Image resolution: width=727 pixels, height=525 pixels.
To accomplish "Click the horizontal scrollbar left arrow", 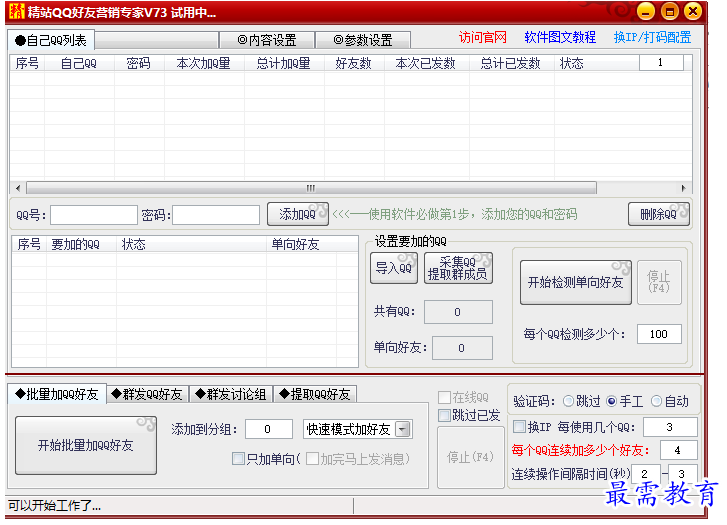I will 18,188.
